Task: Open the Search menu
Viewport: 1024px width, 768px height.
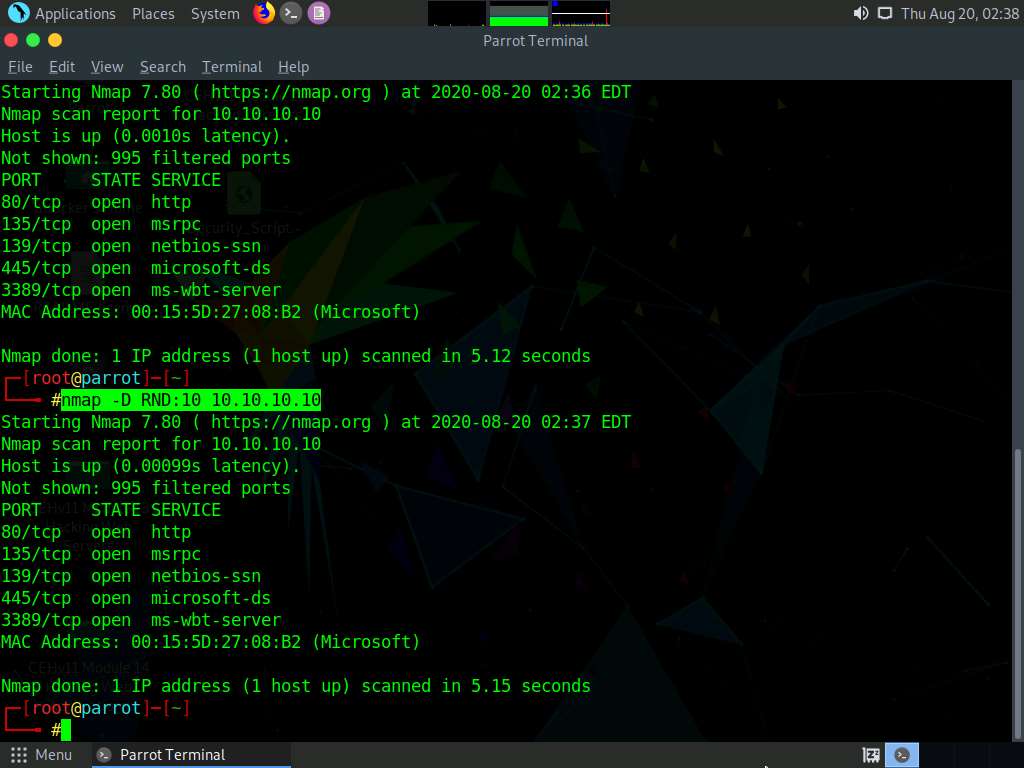Action: 163,67
